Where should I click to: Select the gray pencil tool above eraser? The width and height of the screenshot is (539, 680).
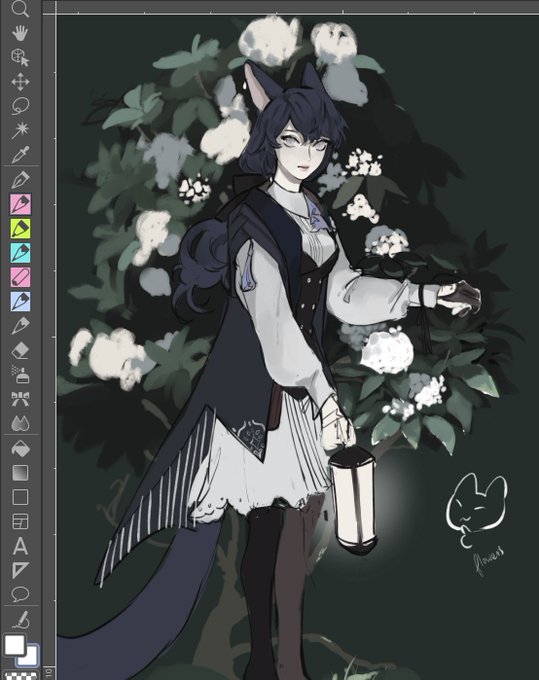[20, 326]
